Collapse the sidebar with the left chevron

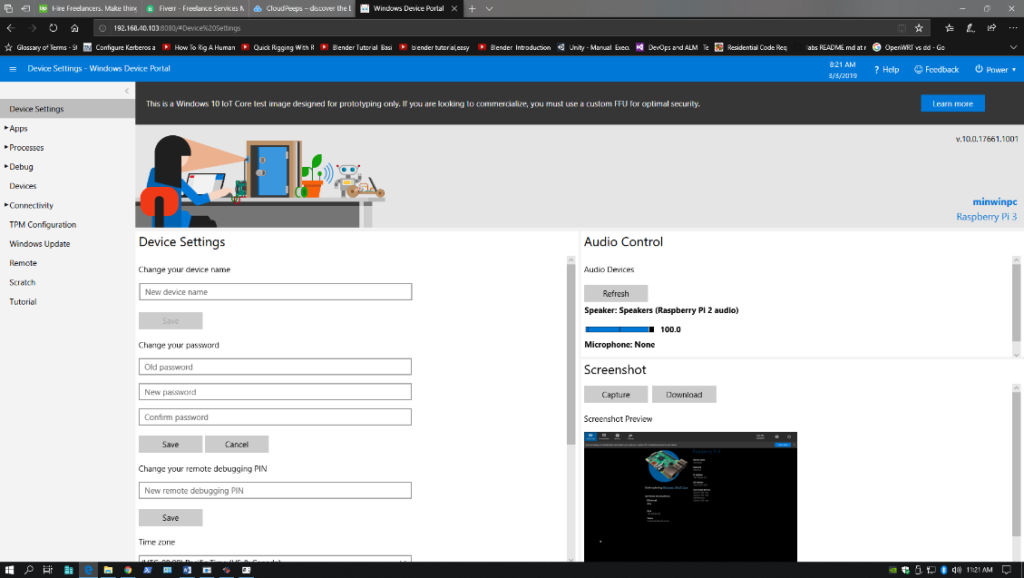(127, 90)
